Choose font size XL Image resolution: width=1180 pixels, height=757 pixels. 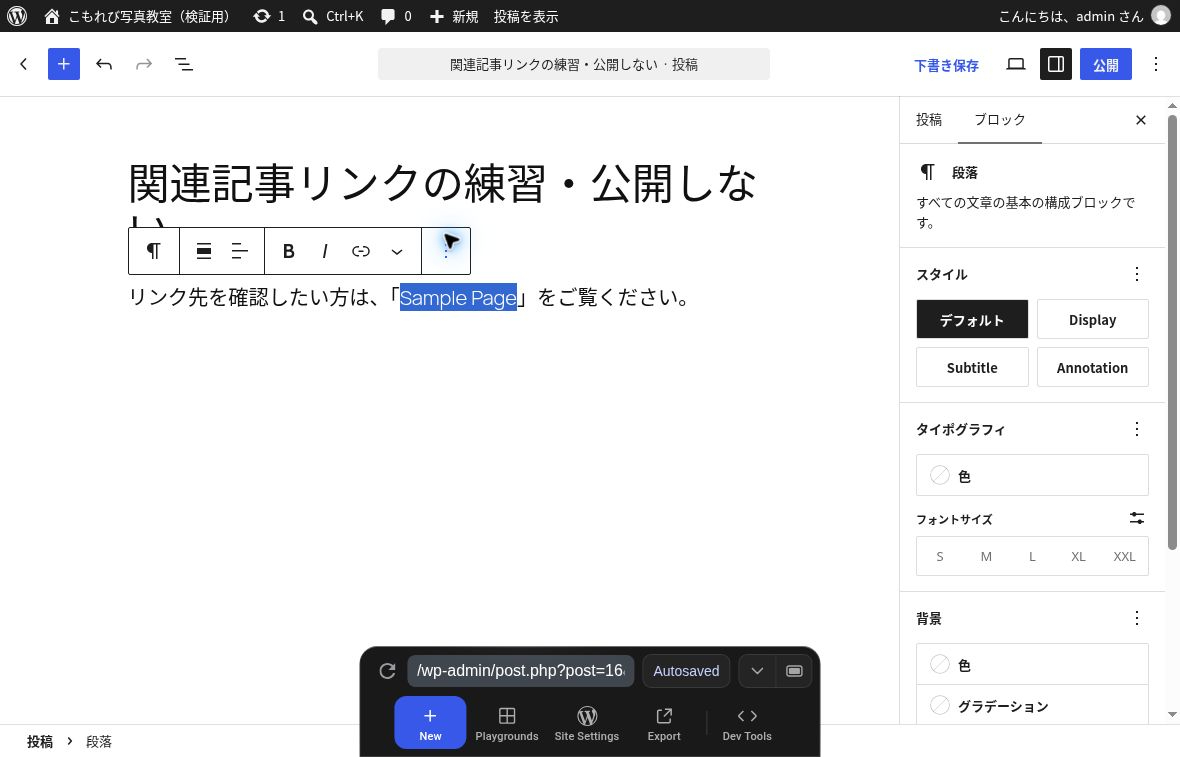[1078, 556]
